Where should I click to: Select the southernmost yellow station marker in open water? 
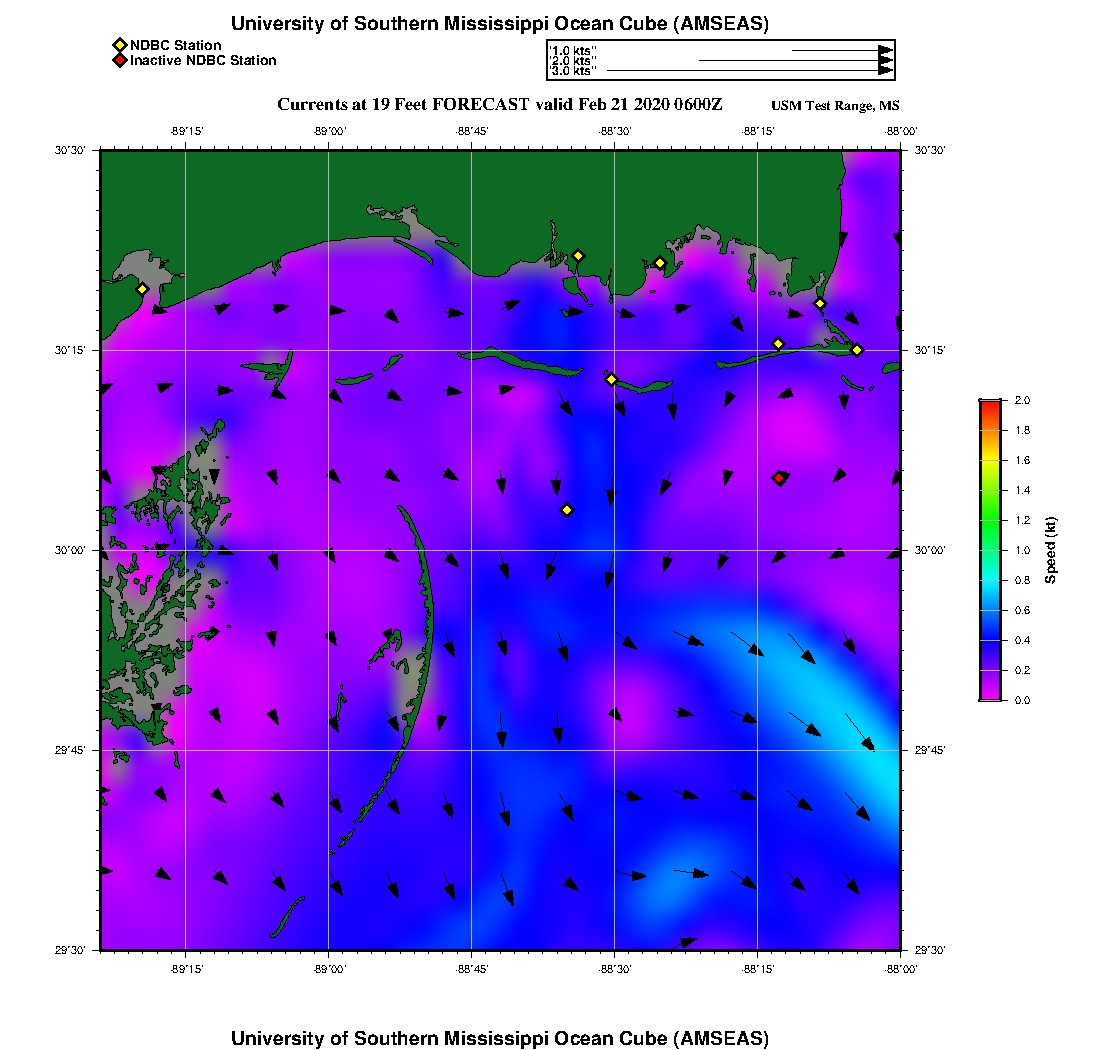(x=567, y=510)
